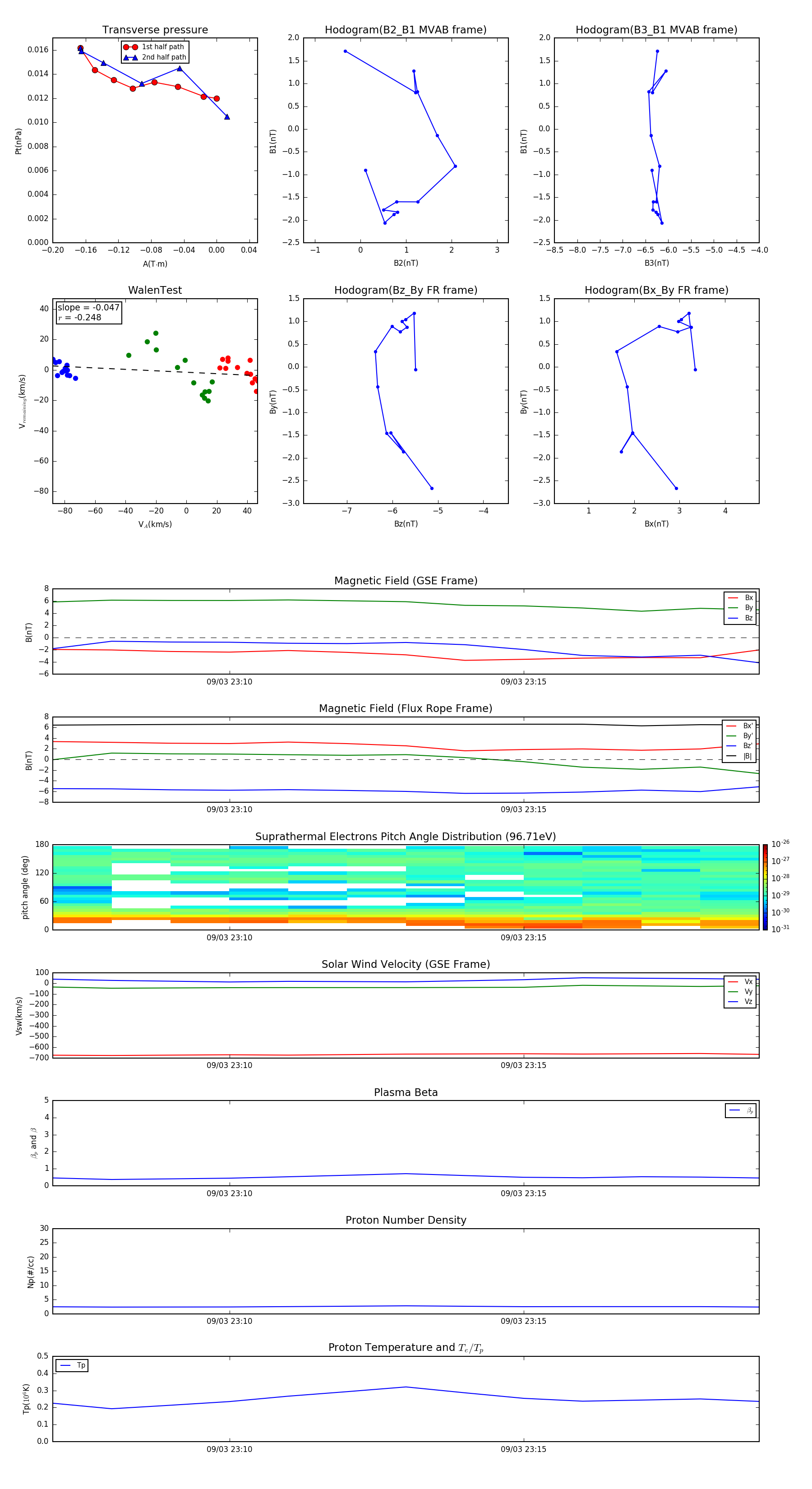
Task: Click topmost green point in WalenTest scatter
Action: 156,333
